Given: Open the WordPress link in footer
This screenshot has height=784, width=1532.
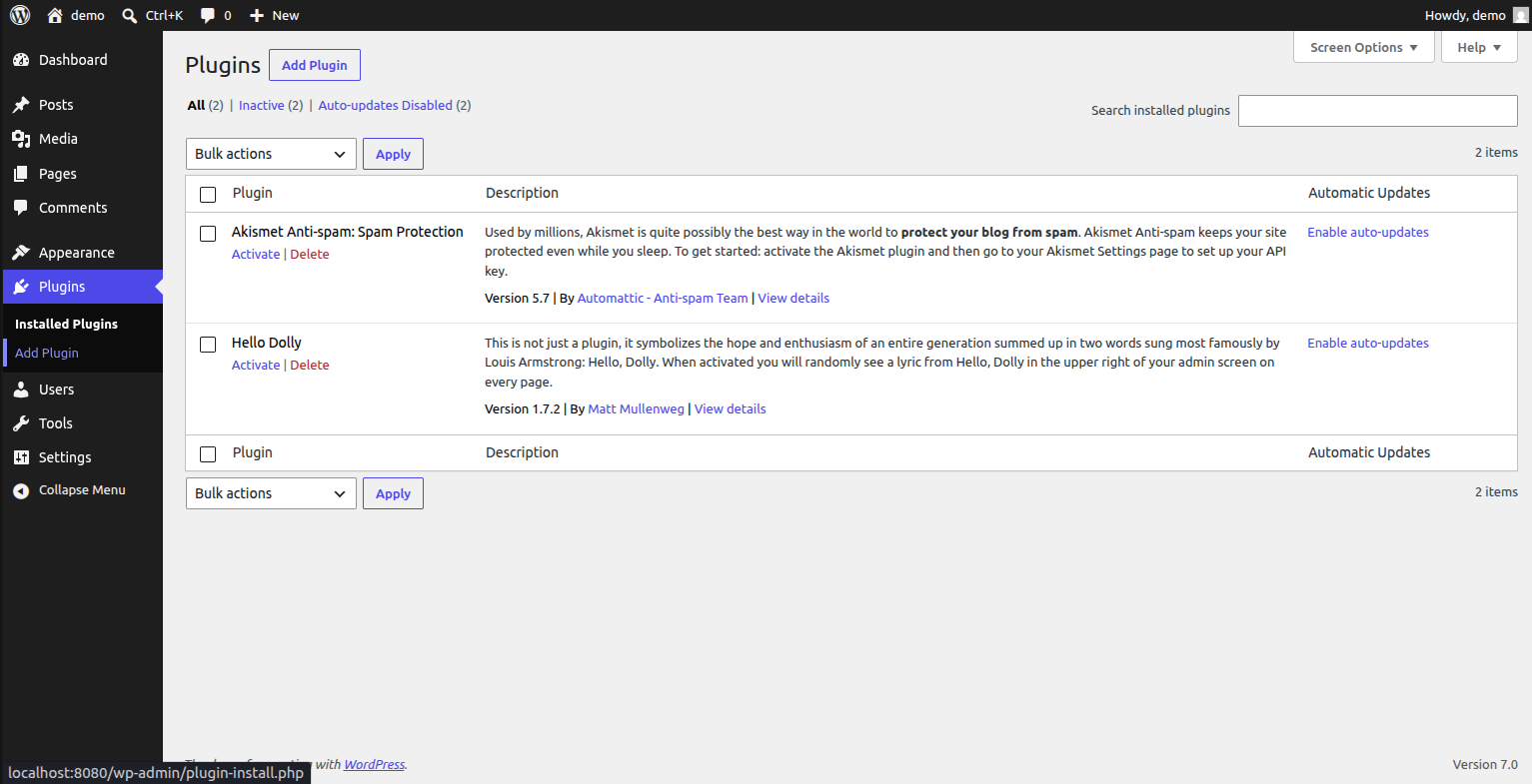Looking at the screenshot, I should [375, 764].
